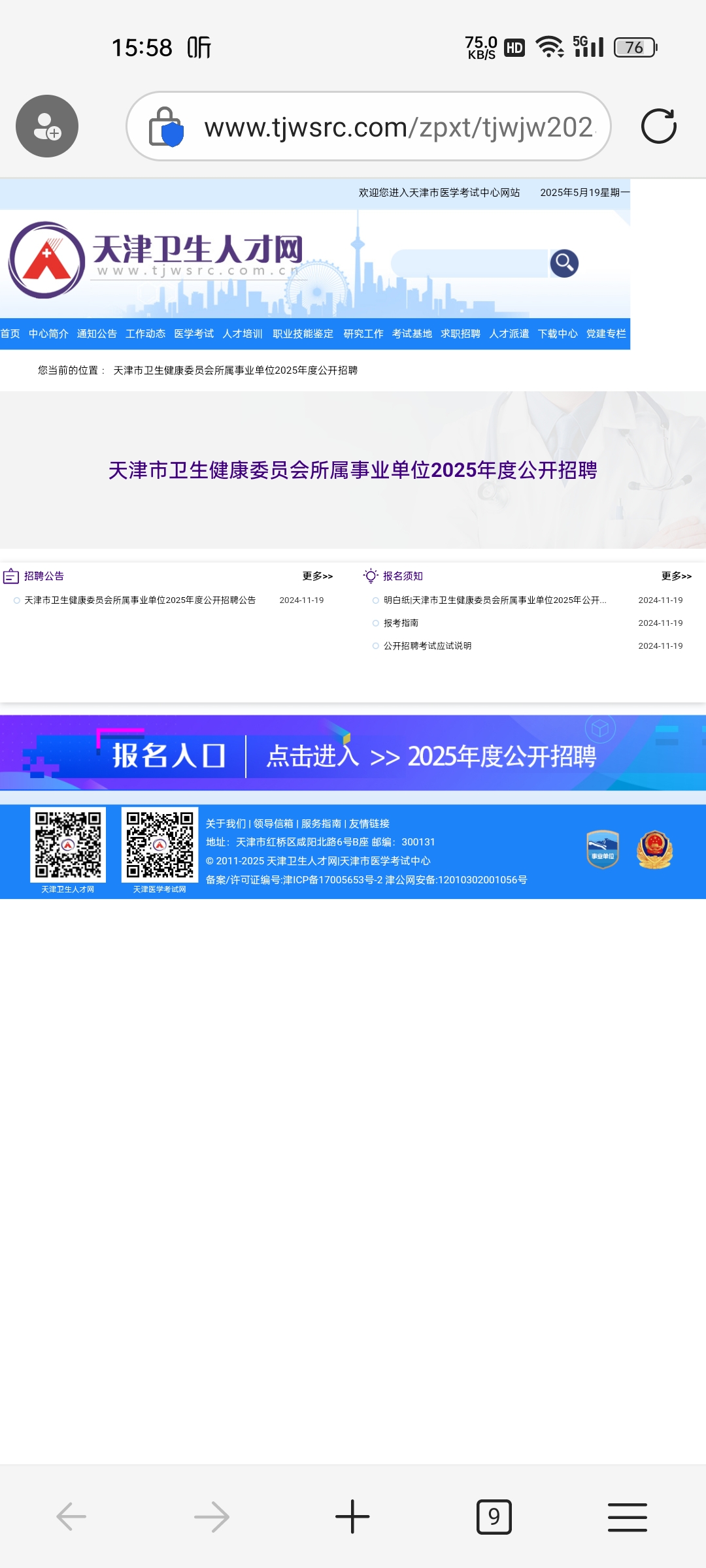Open the user profile avatar icon

47,126
